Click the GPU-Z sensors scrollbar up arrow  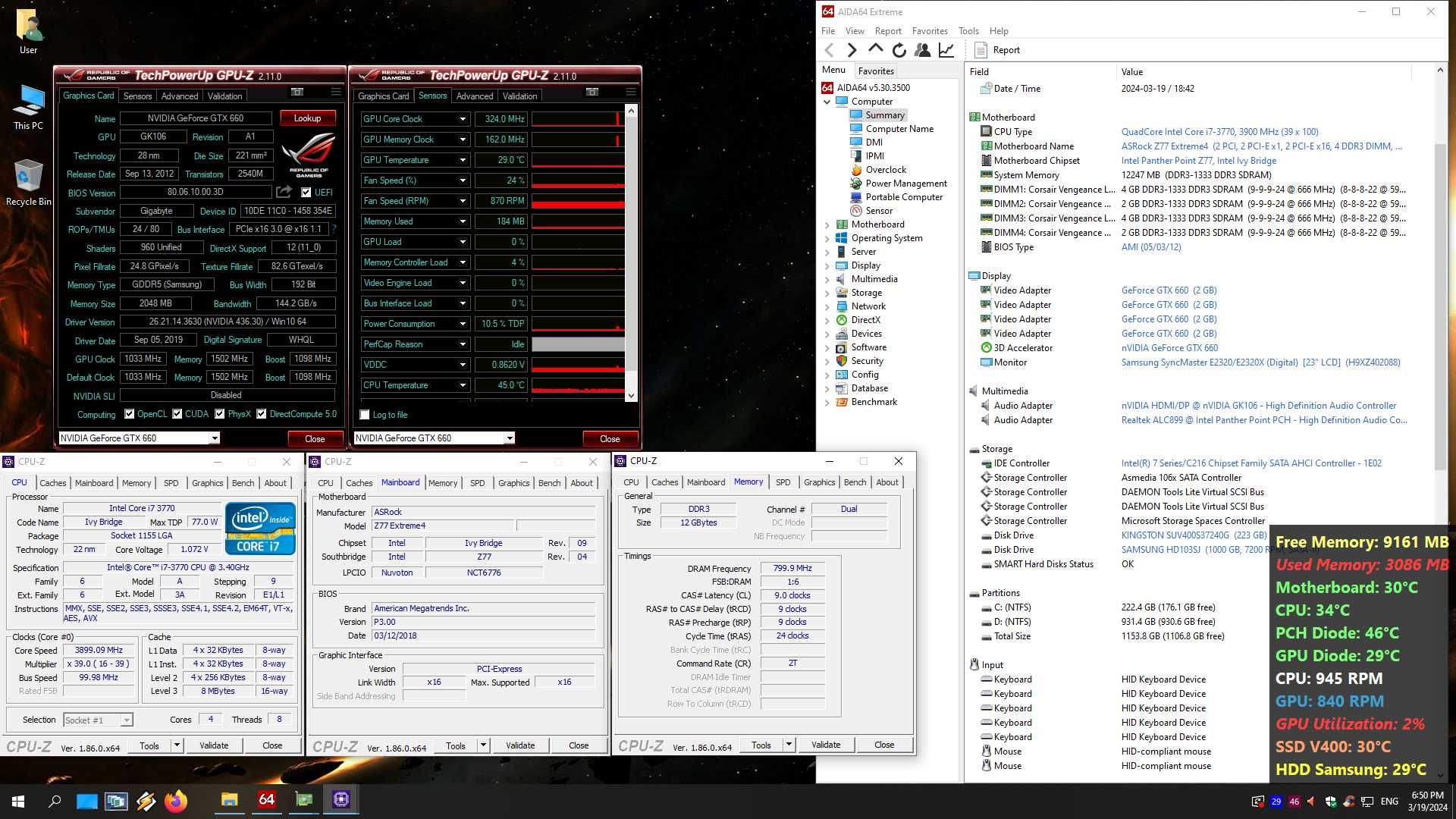[x=630, y=111]
